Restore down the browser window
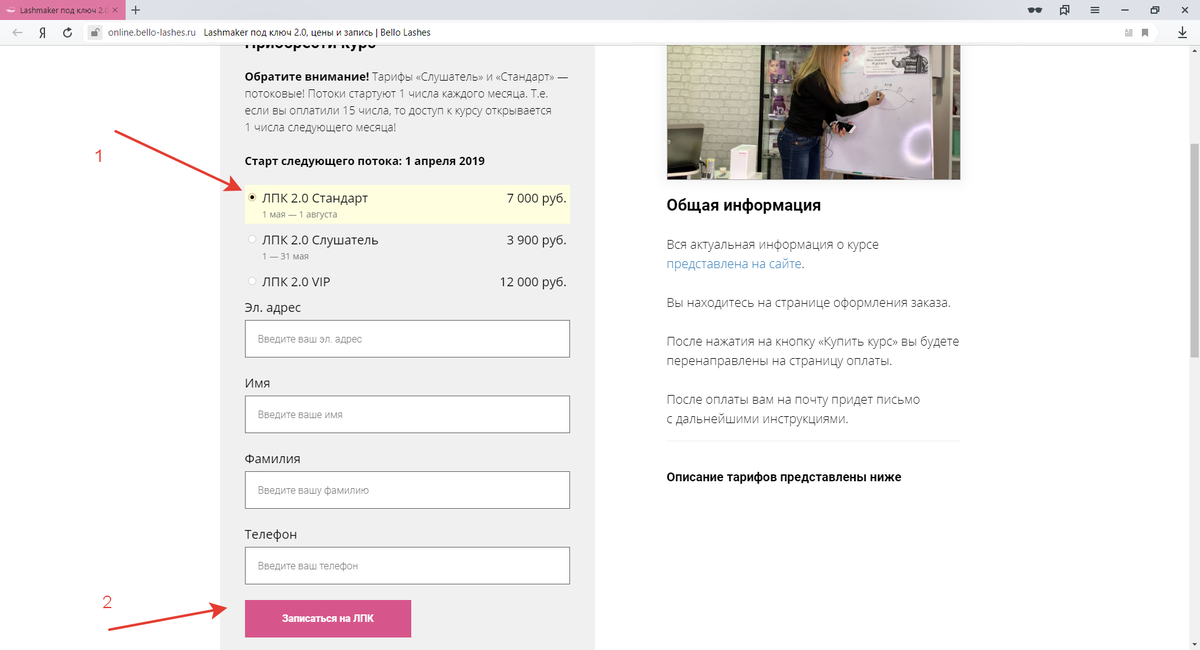The height and width of the screenshot is (650, 1200). (x=1154, y=10)
